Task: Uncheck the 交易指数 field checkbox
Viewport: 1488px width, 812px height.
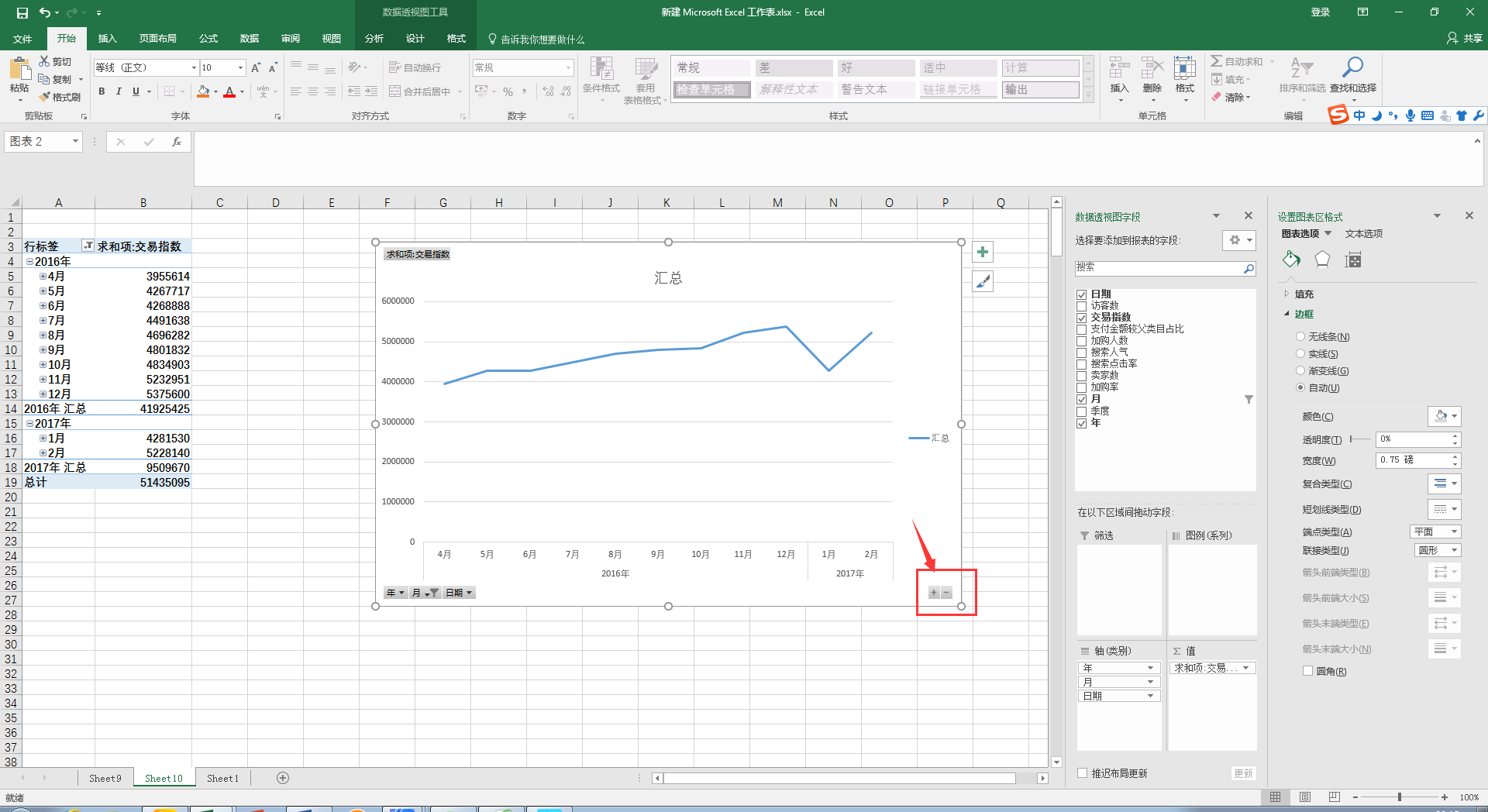Action: [1081, 318]
